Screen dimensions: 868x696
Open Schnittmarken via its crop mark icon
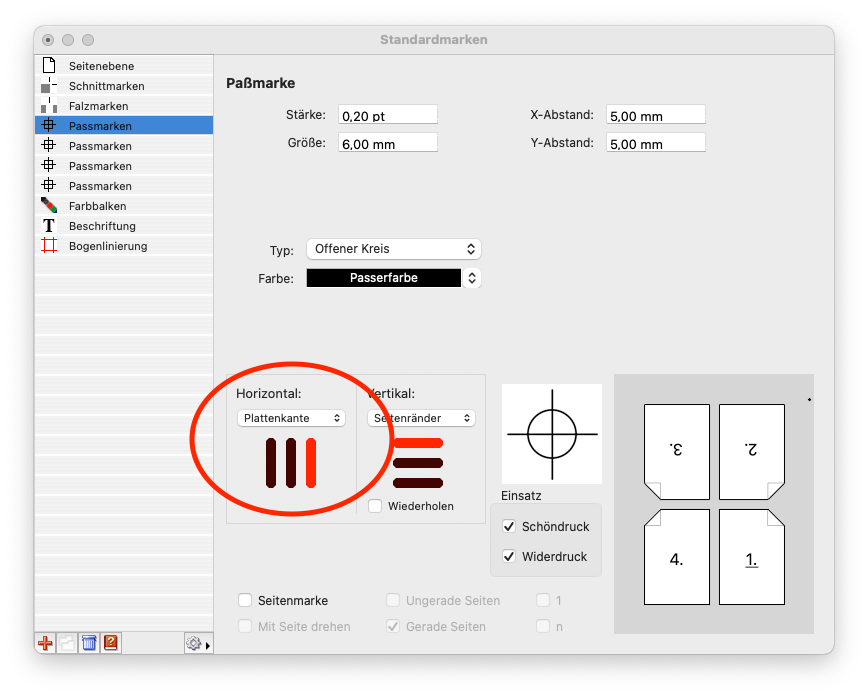[x=49, y=86]
